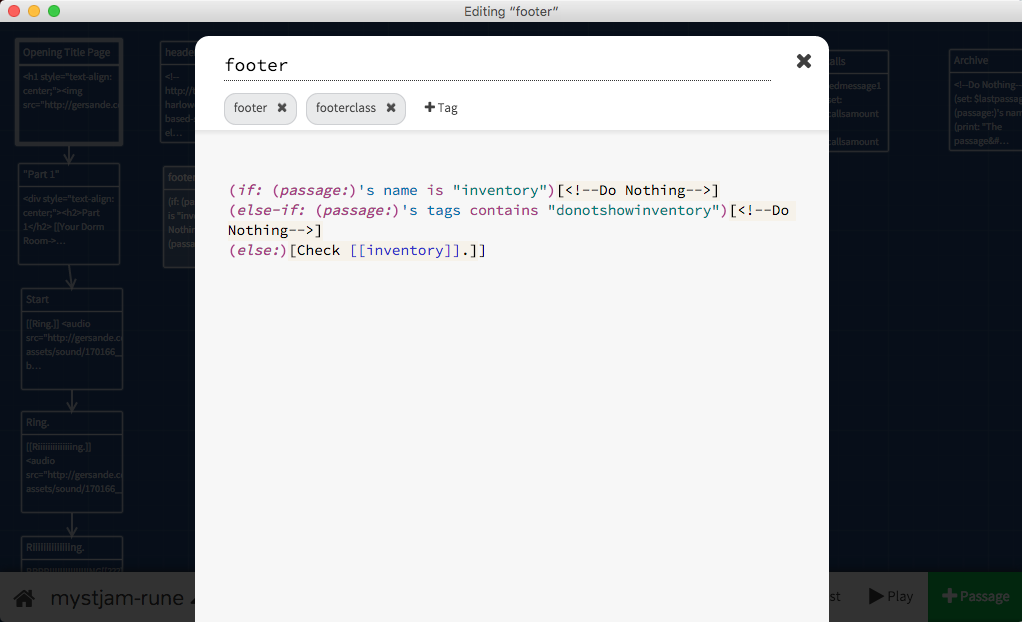Click the [[inventory]] link text in code

click(405, 250)
